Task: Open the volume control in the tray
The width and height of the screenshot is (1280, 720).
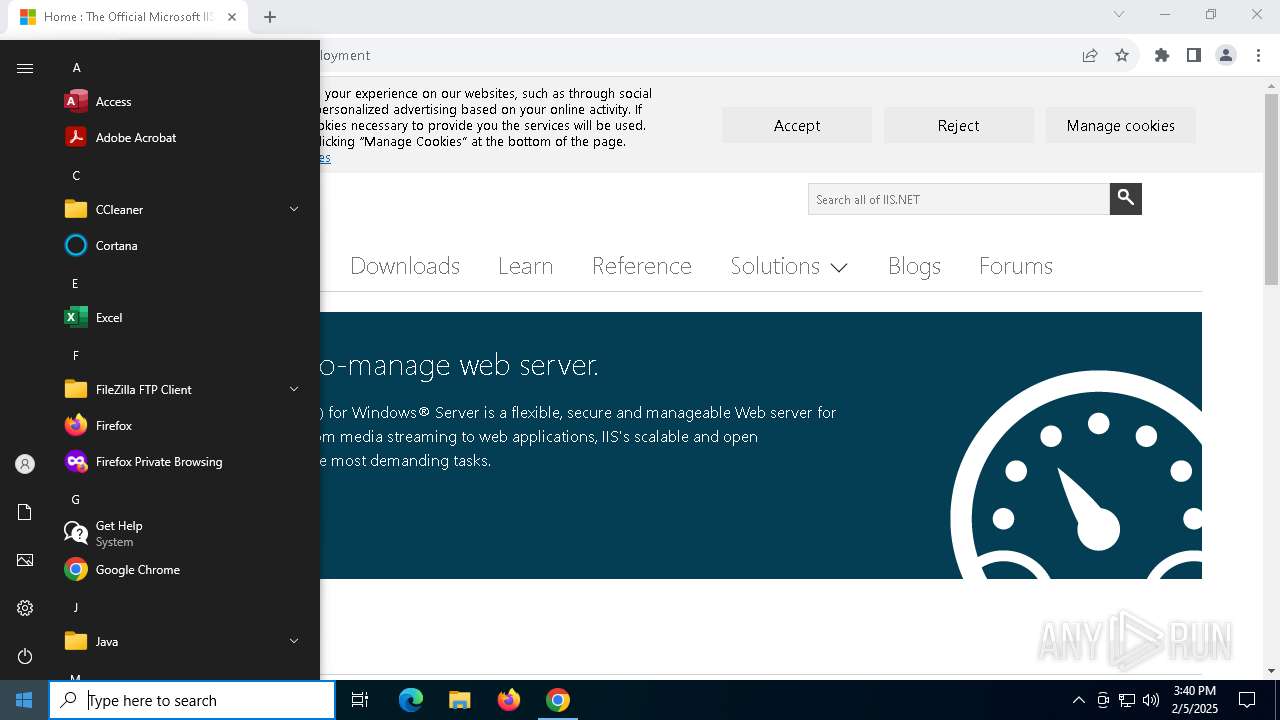Action: [x=1151, y=700]
